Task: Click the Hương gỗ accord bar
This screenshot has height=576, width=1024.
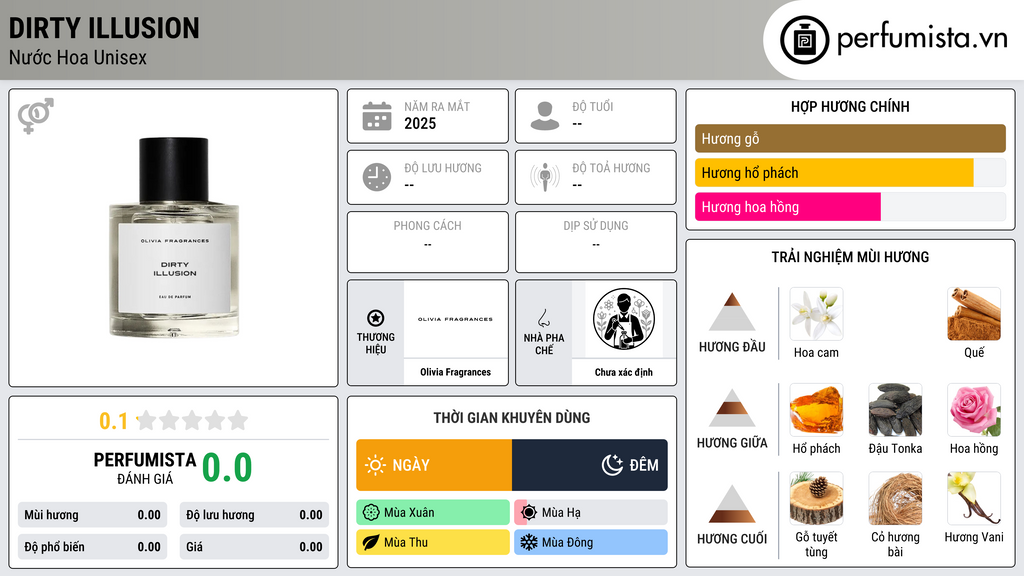Action: click(x=850, y=138)
